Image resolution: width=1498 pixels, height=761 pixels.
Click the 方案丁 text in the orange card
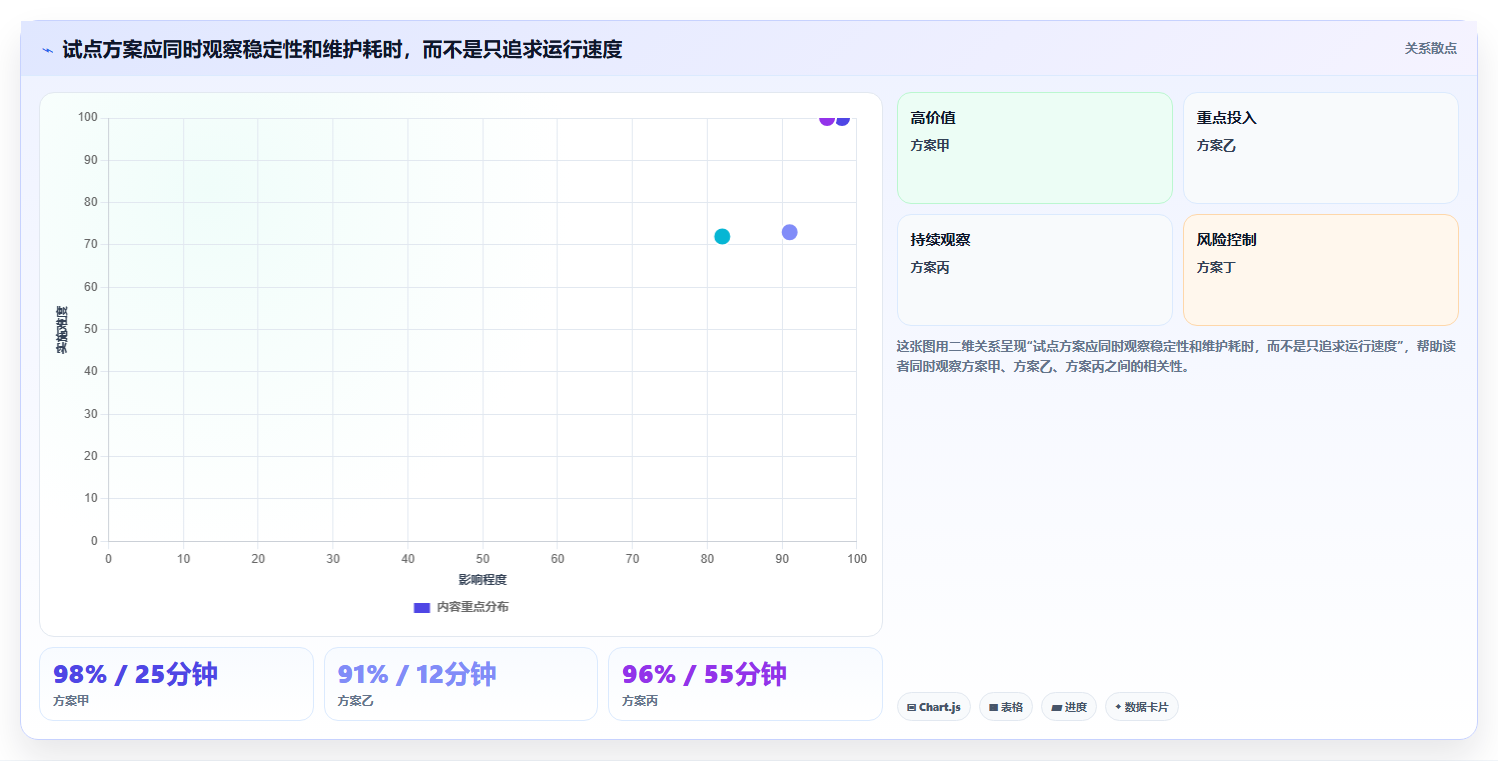point(1216,267)
